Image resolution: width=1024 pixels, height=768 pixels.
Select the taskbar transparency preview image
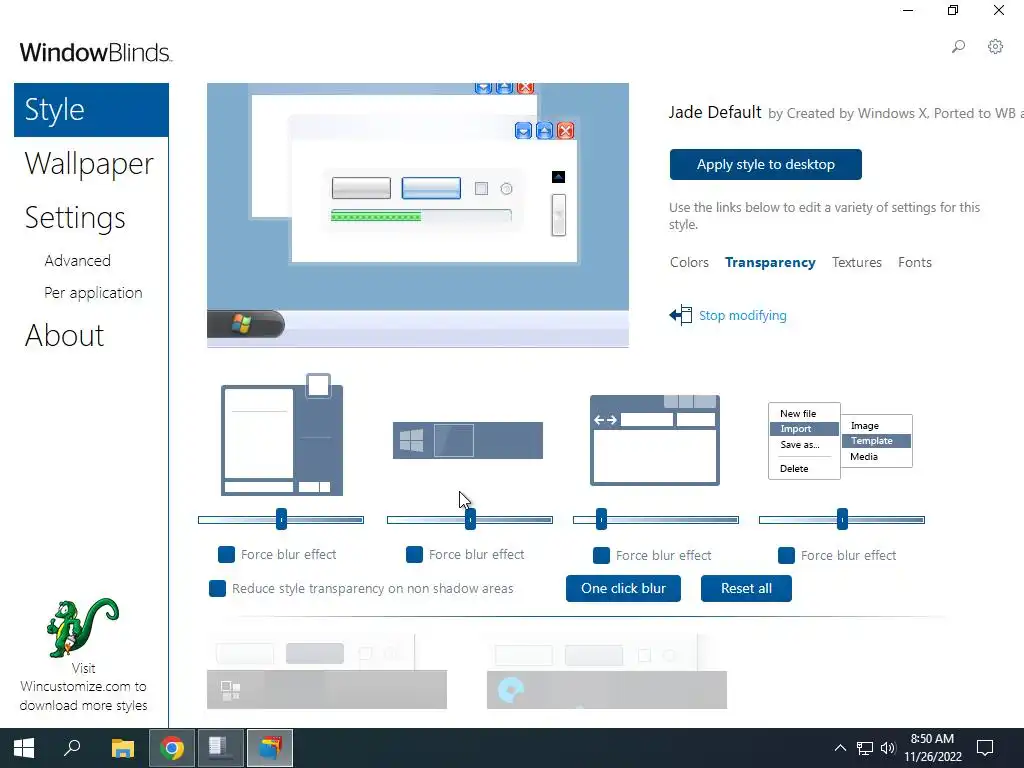coord(468,440)
